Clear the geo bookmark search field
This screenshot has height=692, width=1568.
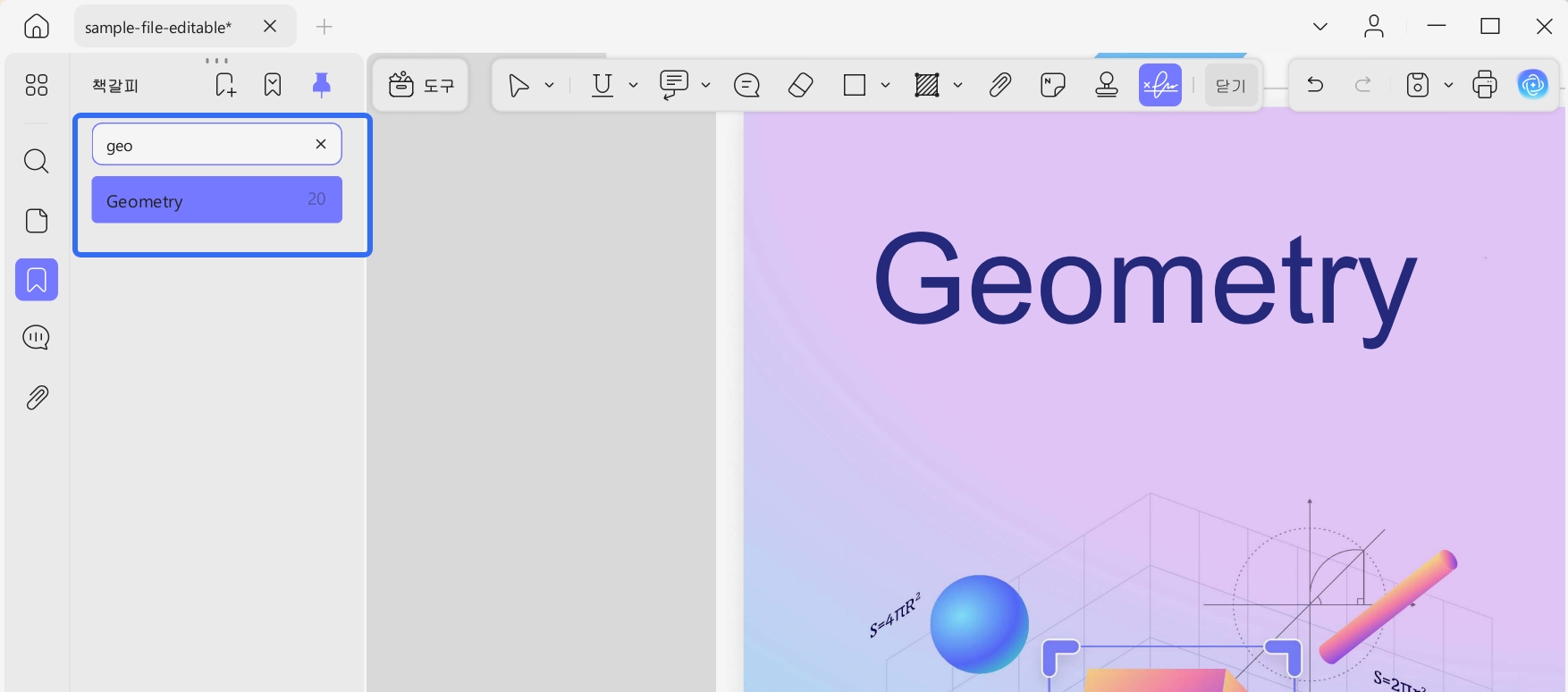click(x=321, y=144)
